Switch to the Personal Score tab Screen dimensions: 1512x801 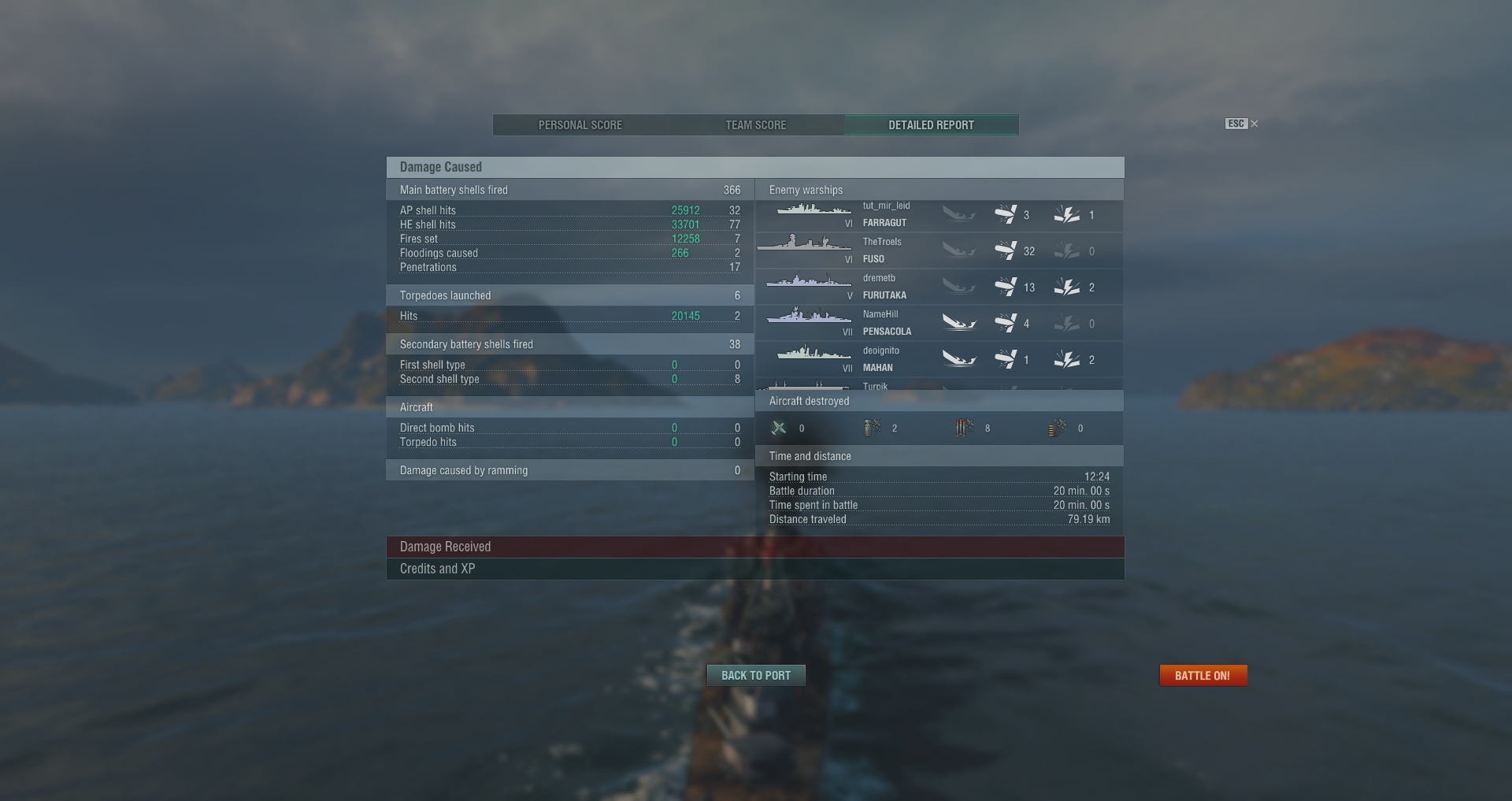coord(580,125)
